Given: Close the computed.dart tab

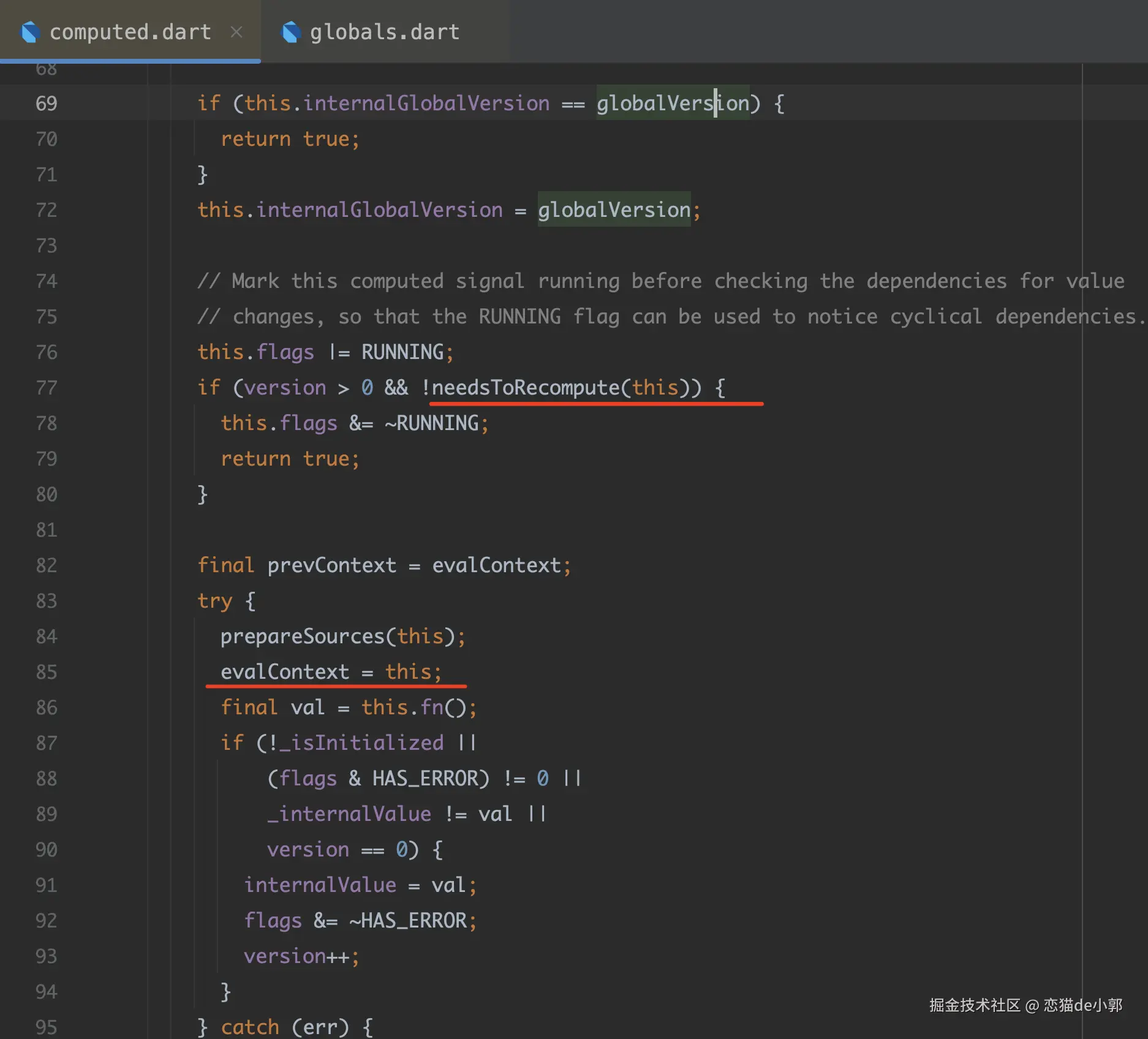Looking at the screenshot, I should tap(236, 32).
